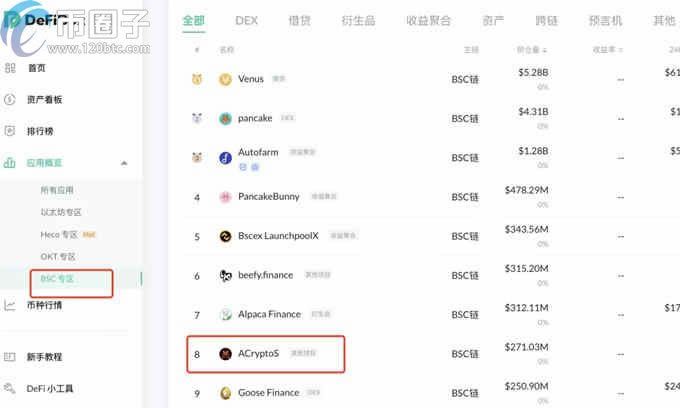Switch to the 衍生品 tab
680x408 pixels.
[x=358, y=20]
